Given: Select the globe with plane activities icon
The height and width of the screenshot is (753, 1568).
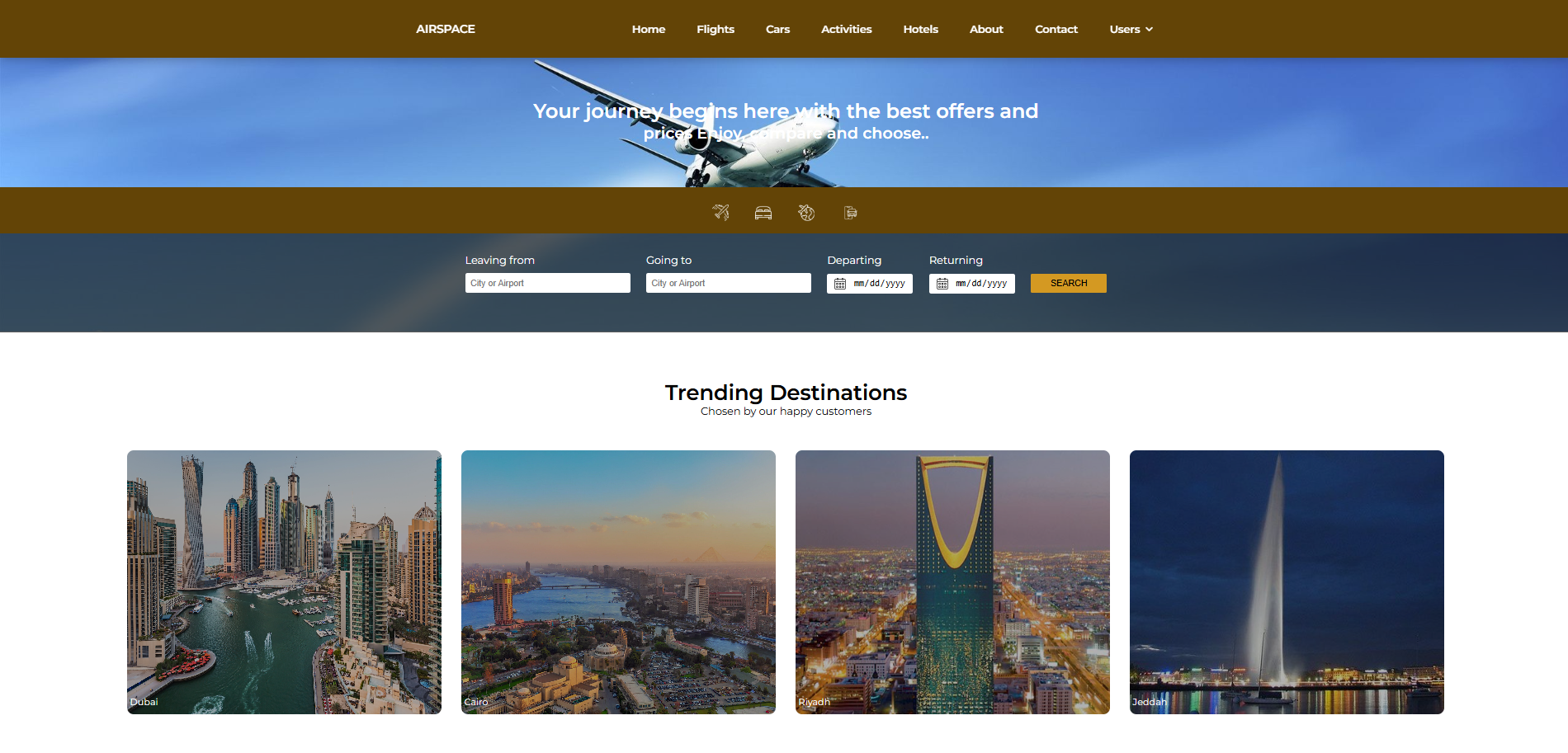Looking at the screenshot, I should (x=806, y=213).
